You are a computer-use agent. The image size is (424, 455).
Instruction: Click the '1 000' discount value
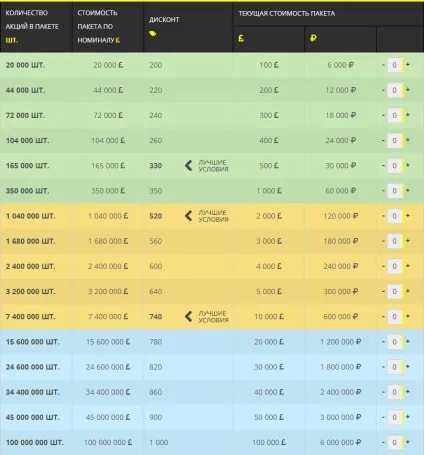click(x=159, y=442)
